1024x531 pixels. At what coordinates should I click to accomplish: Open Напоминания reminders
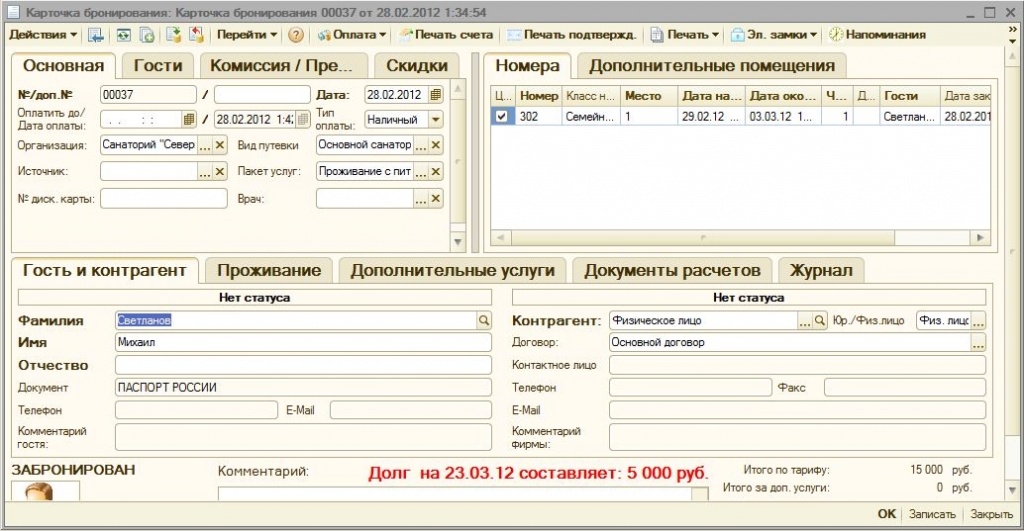(x=878, y=35)
